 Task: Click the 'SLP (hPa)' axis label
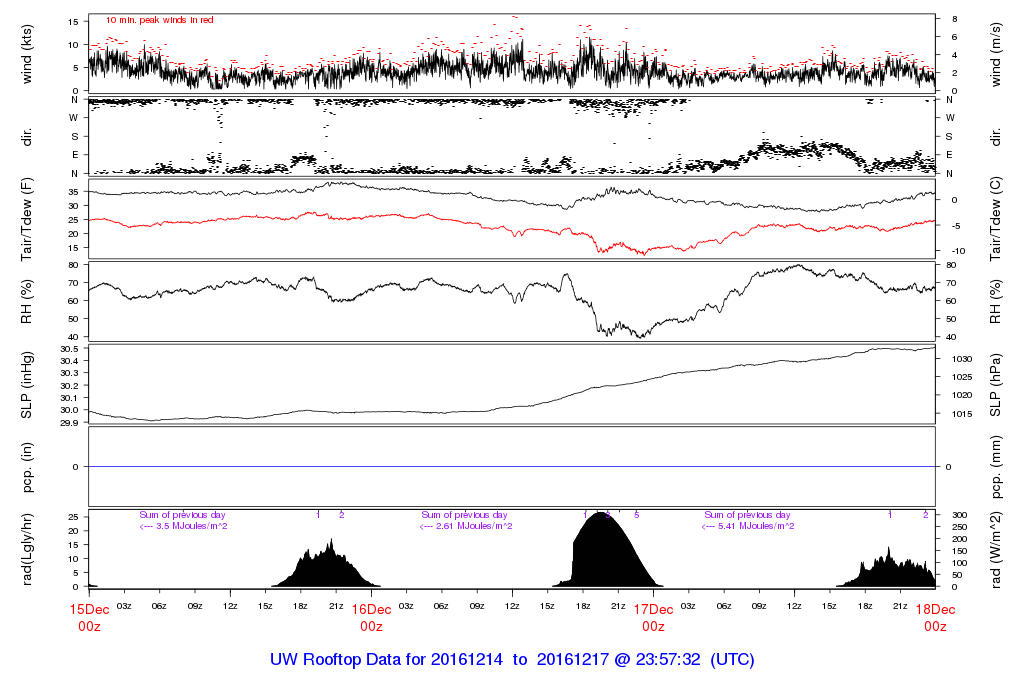997,384
